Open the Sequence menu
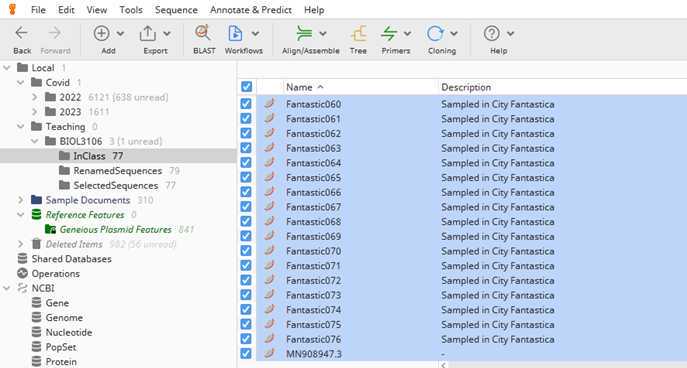The width and height of the screenshot is (687, 368). click(x=176, y=10)
